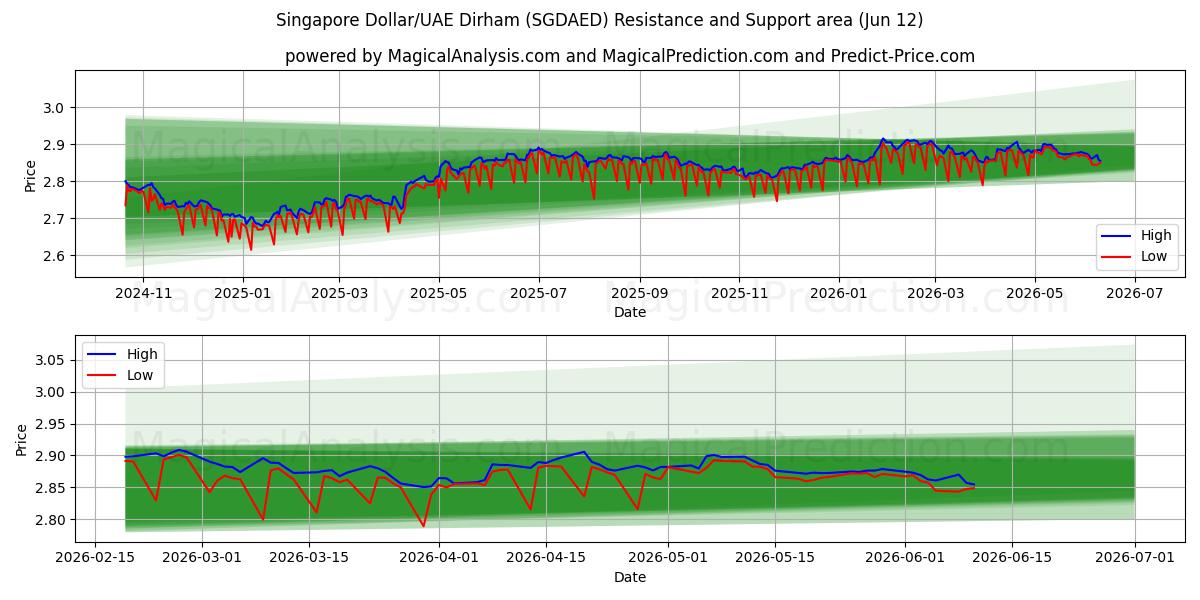Click the '3.05' y-axis tick of bottom chart

tap(52, 360)
